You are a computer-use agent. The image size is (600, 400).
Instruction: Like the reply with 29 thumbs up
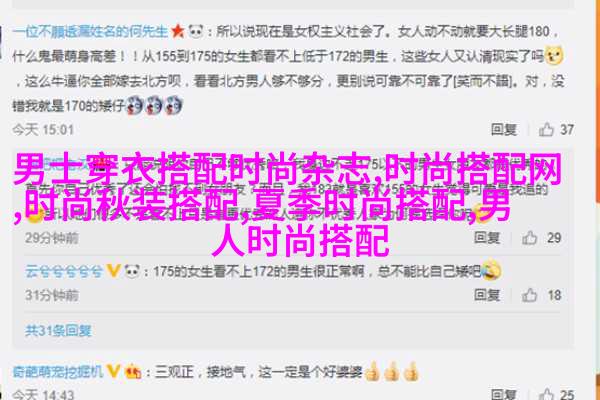coord(530,238)
